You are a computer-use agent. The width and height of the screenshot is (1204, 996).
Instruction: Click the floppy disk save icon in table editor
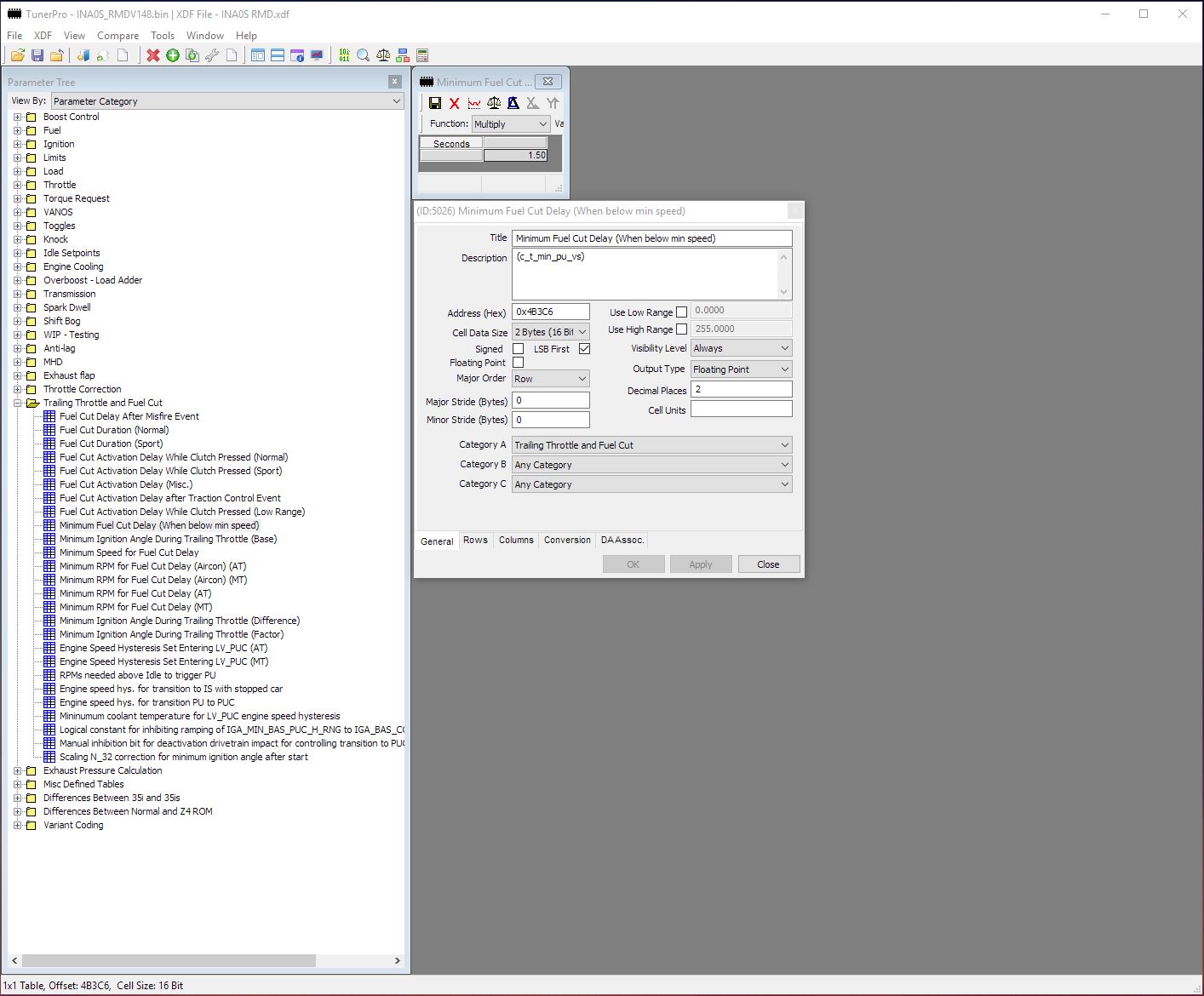pos(435,103)
